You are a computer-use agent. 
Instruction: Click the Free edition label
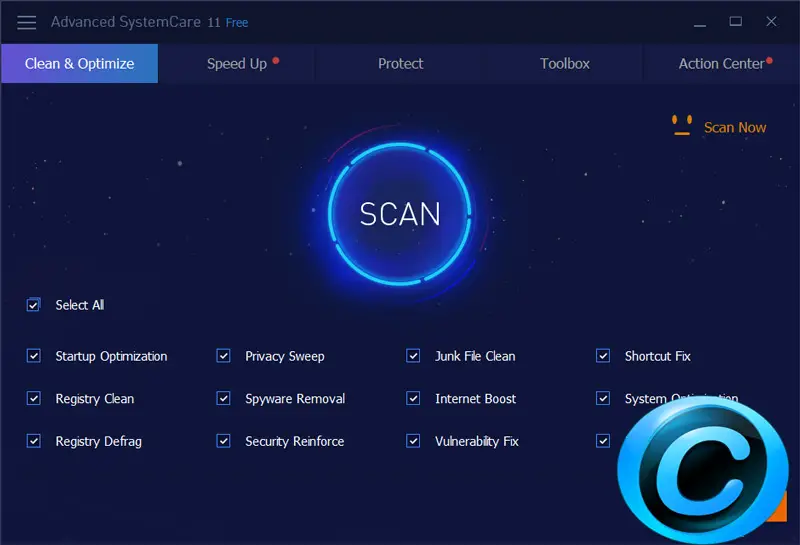coord(237,23)
